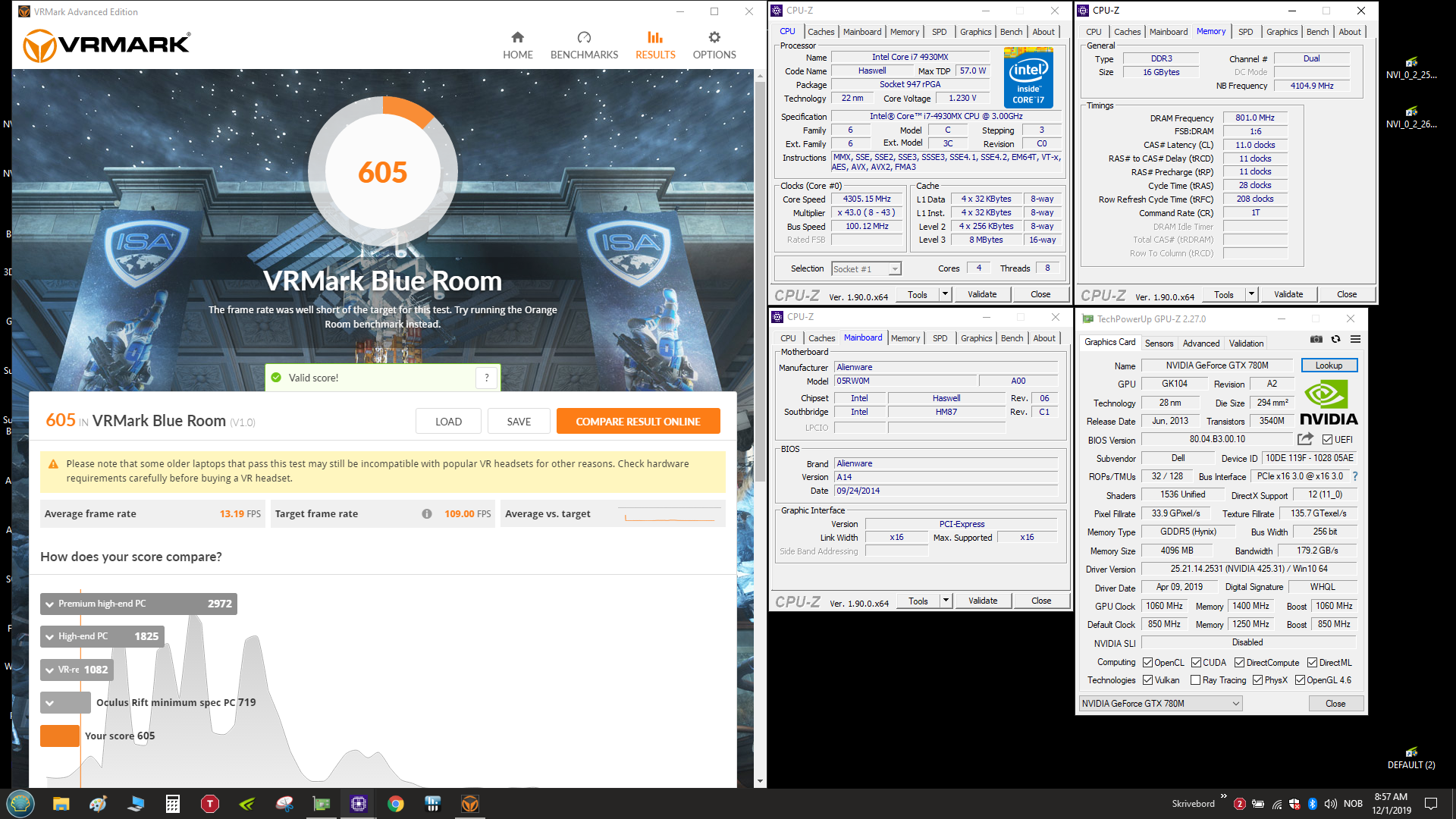Toggle UEFI checkbox in GPU-Z
The image size is (1456, 819).
1327,439
